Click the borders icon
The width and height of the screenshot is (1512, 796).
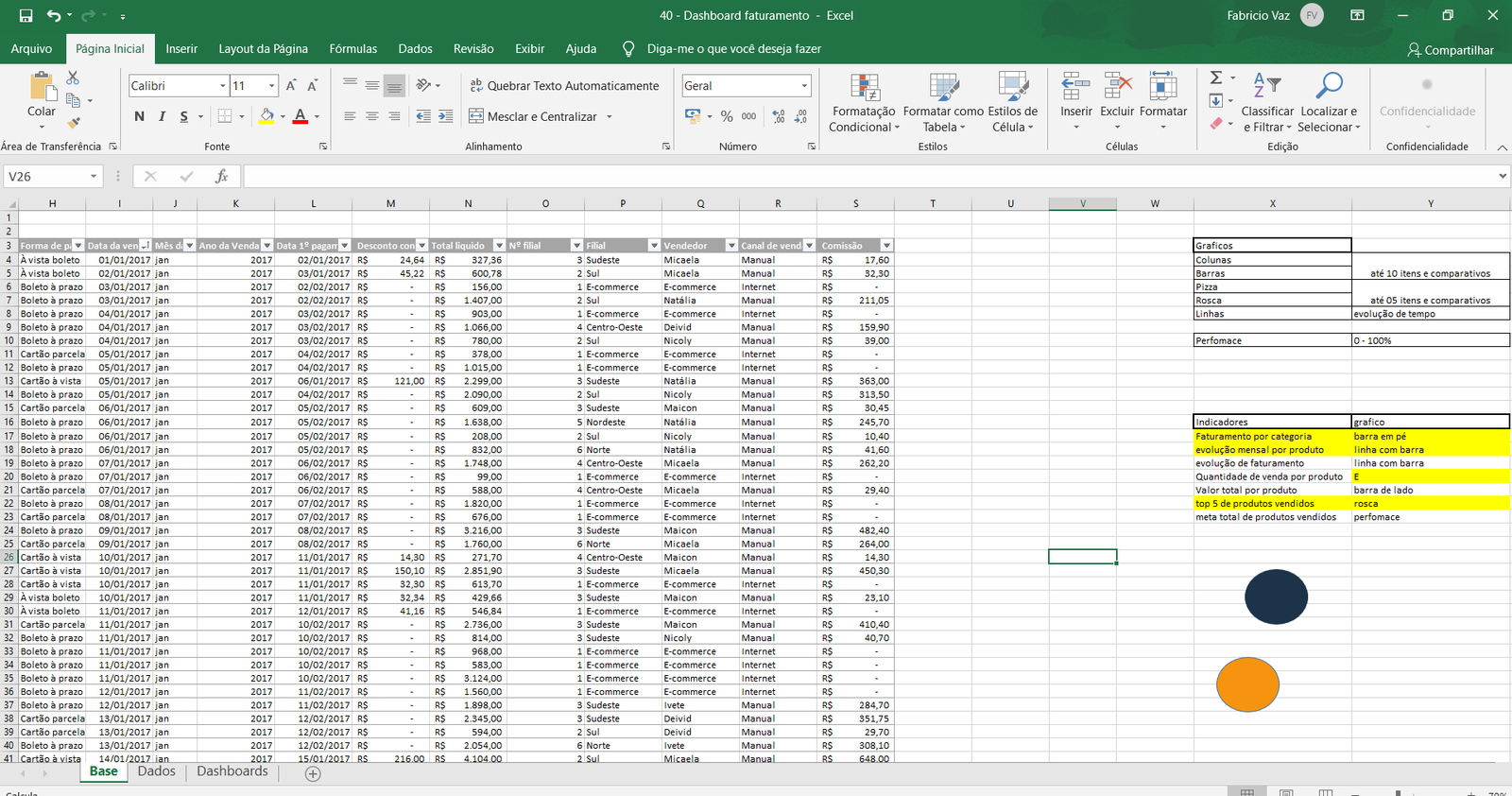click(x=225, y=116)
